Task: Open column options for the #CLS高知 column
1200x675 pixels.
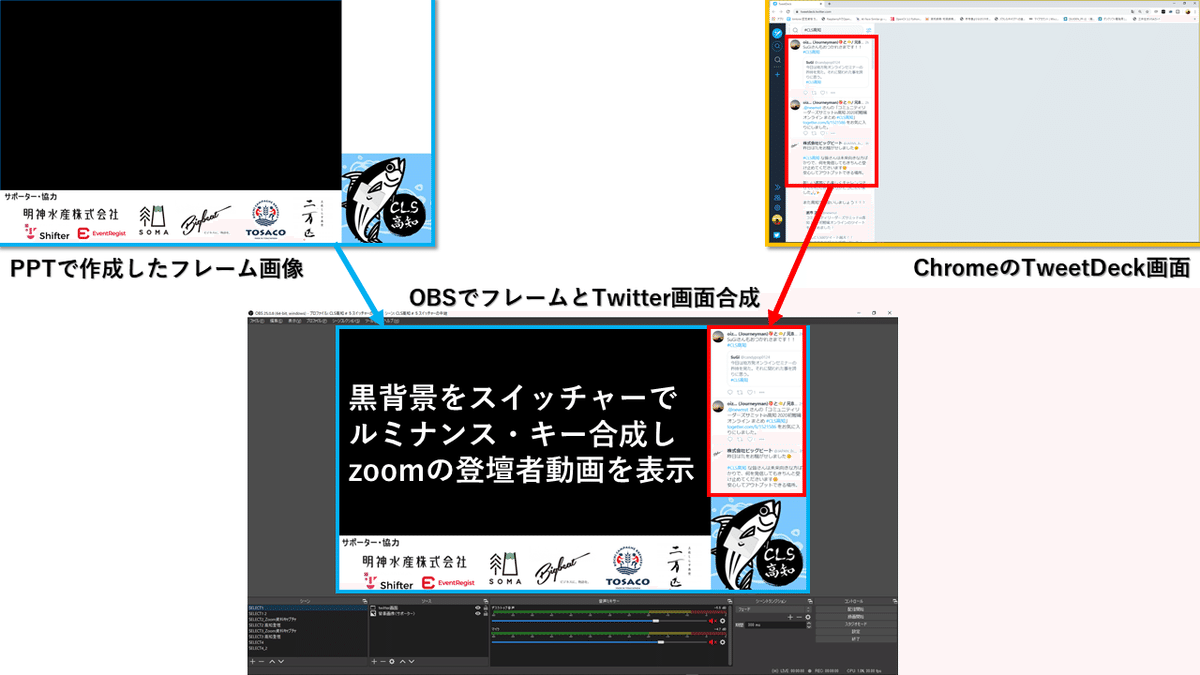Action: point(869,30)
